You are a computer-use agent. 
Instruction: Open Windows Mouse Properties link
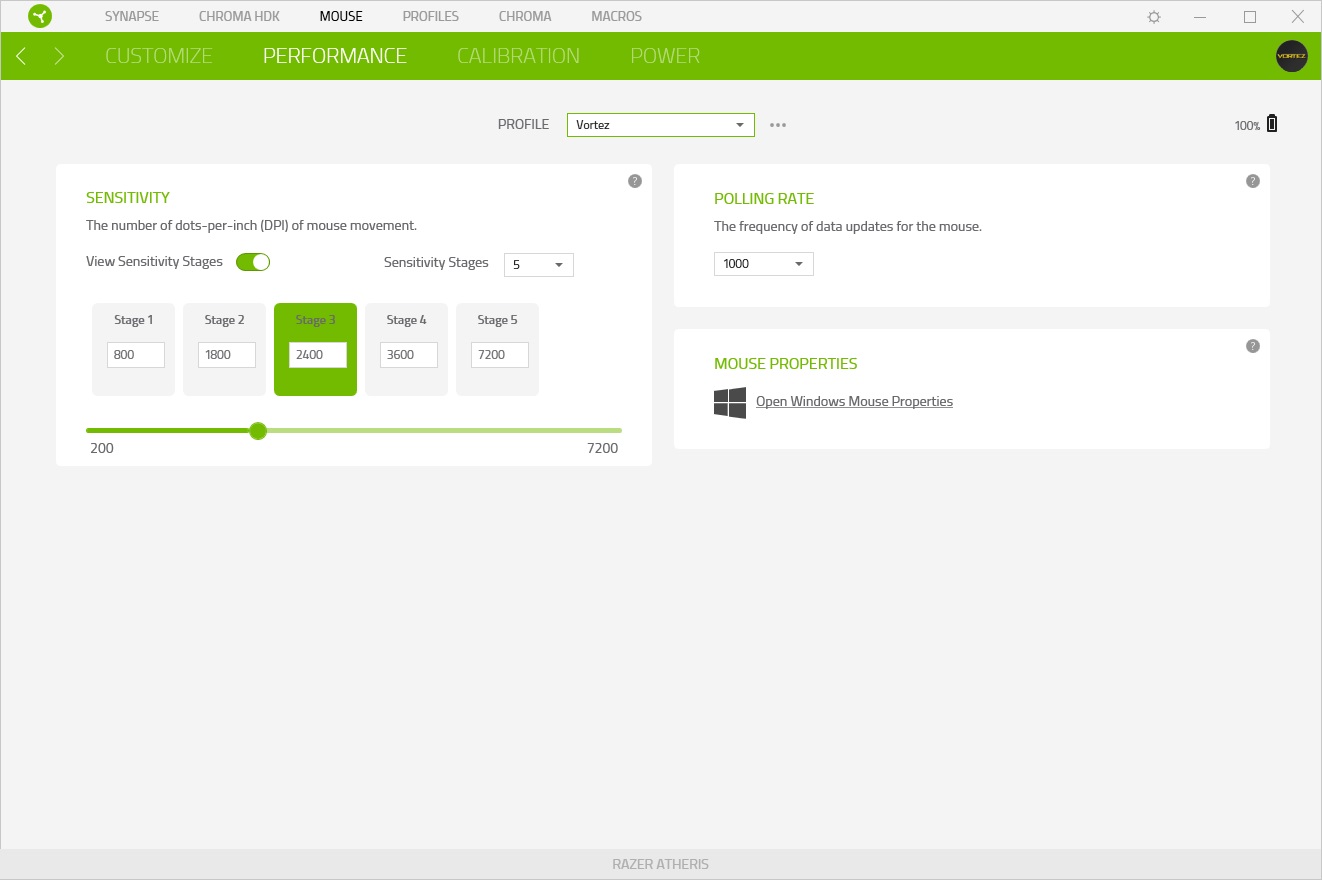854,402
